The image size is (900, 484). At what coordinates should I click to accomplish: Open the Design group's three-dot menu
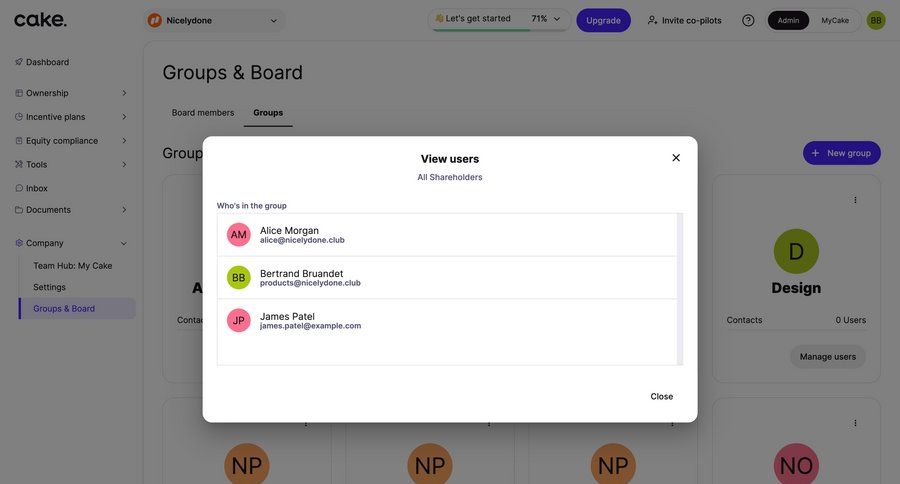pyautogui.click(x=855, y=200)
